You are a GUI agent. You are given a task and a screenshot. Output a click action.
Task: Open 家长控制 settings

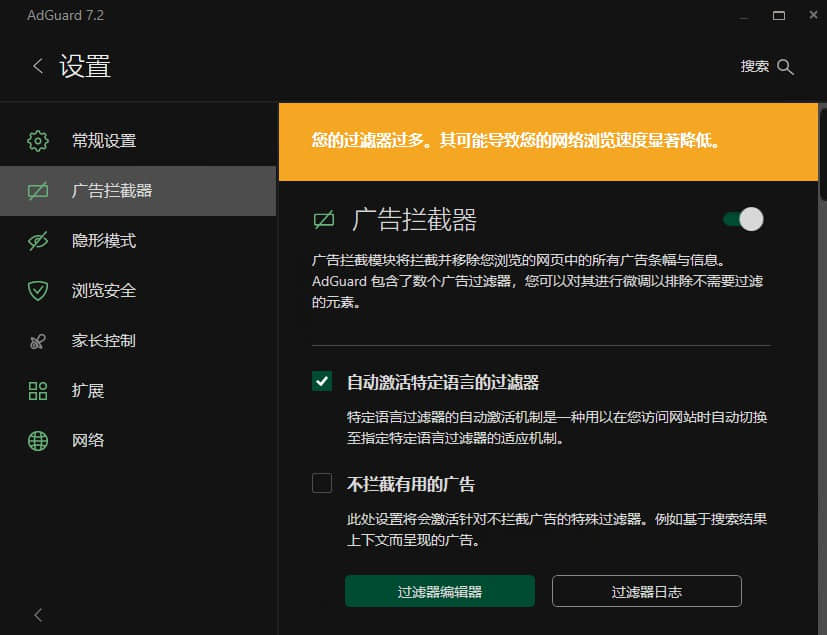click(x=138, y=341)
